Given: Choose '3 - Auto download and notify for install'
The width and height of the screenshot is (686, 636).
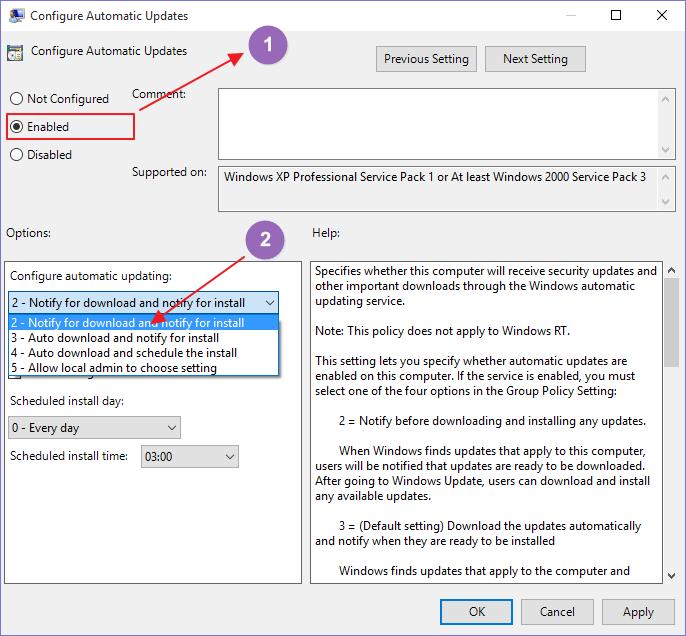Looking at the screenshot, I should (x=143, y=338).
